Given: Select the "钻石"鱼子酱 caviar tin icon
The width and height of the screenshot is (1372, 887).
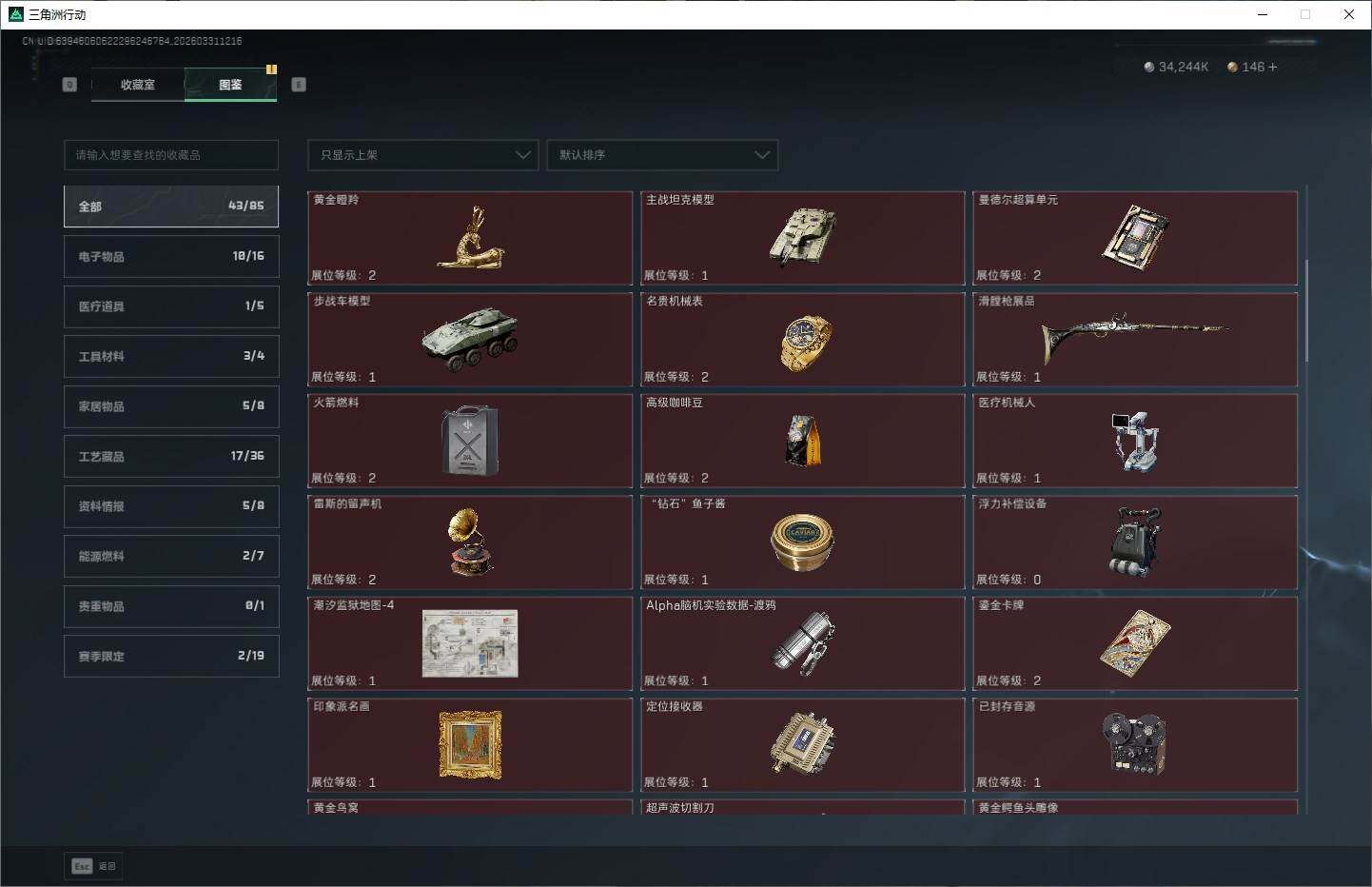Looking at the screenshot, I should point(802,542).
